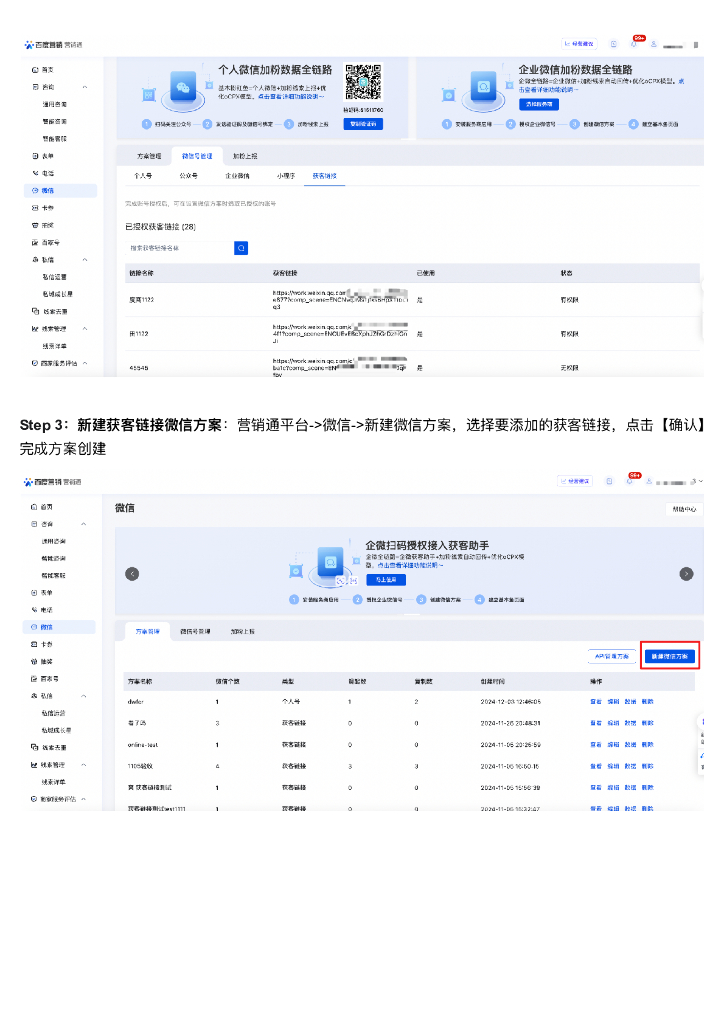Click the document icon in the lower top bar
This screenshot has height=1024, width=724.
(x=611, y=481)
